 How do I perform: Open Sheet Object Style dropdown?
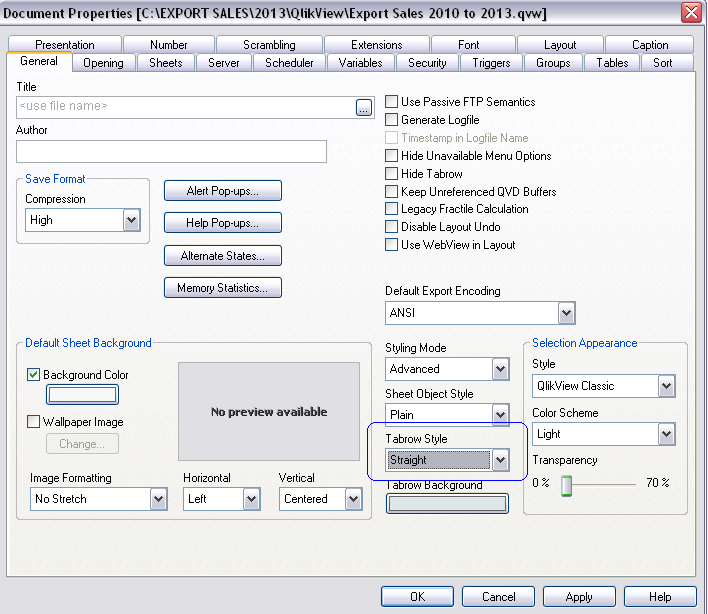500,414
